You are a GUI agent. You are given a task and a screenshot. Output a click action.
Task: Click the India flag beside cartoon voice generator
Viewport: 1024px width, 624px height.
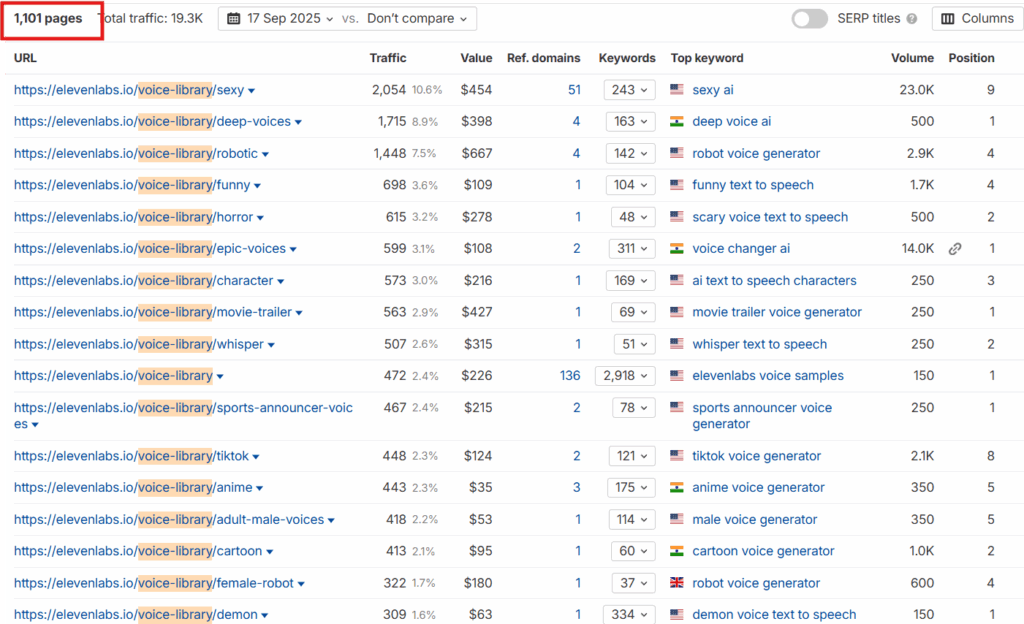(x=677, y=551)
